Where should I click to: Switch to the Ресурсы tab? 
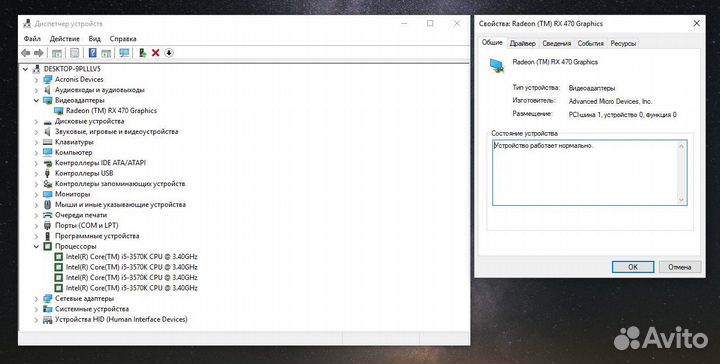(x=623, y=44)
